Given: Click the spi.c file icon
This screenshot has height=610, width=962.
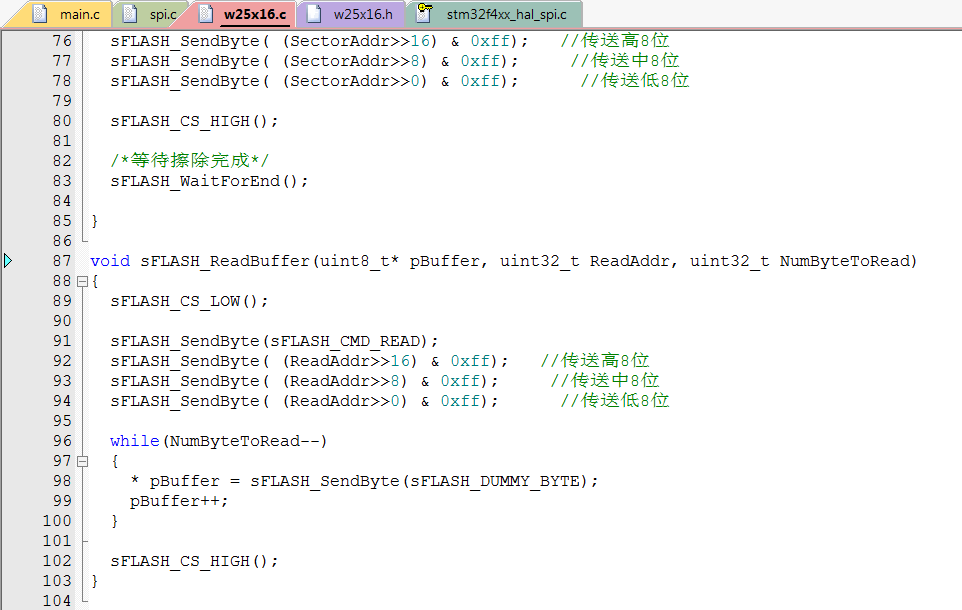Looking at the screenshot, I should point(129,14).
